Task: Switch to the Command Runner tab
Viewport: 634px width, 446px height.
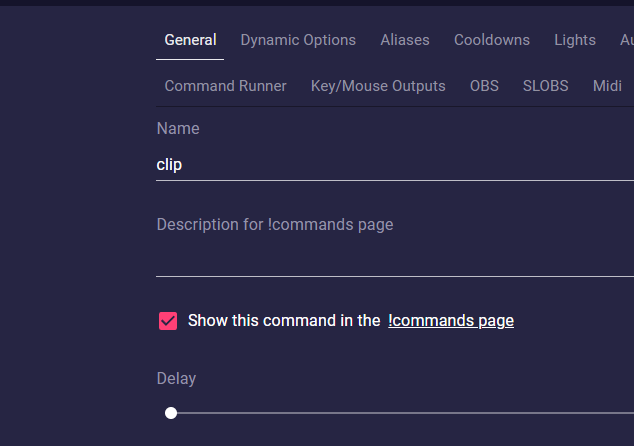Action: [x=225, y=86]
